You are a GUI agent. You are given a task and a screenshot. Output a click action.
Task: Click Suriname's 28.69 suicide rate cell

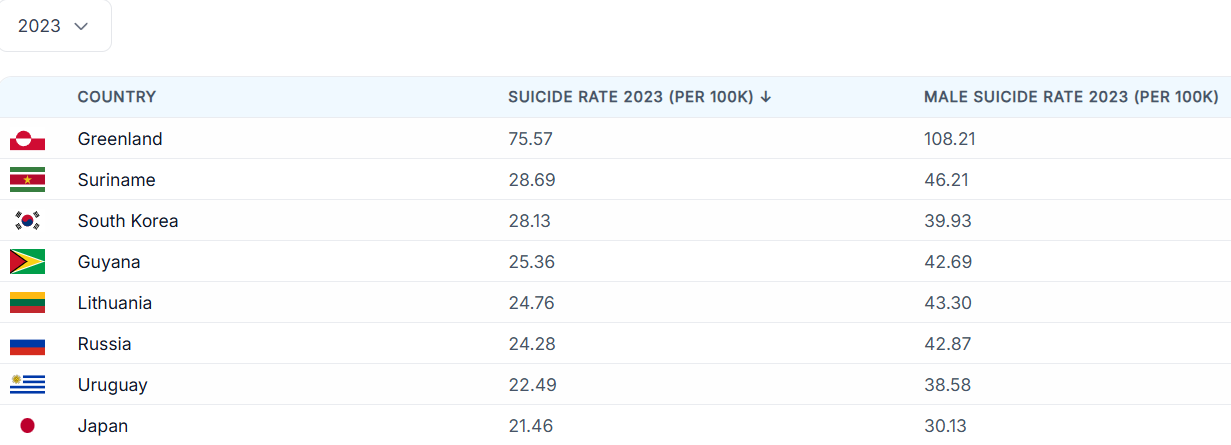[532, 180]
